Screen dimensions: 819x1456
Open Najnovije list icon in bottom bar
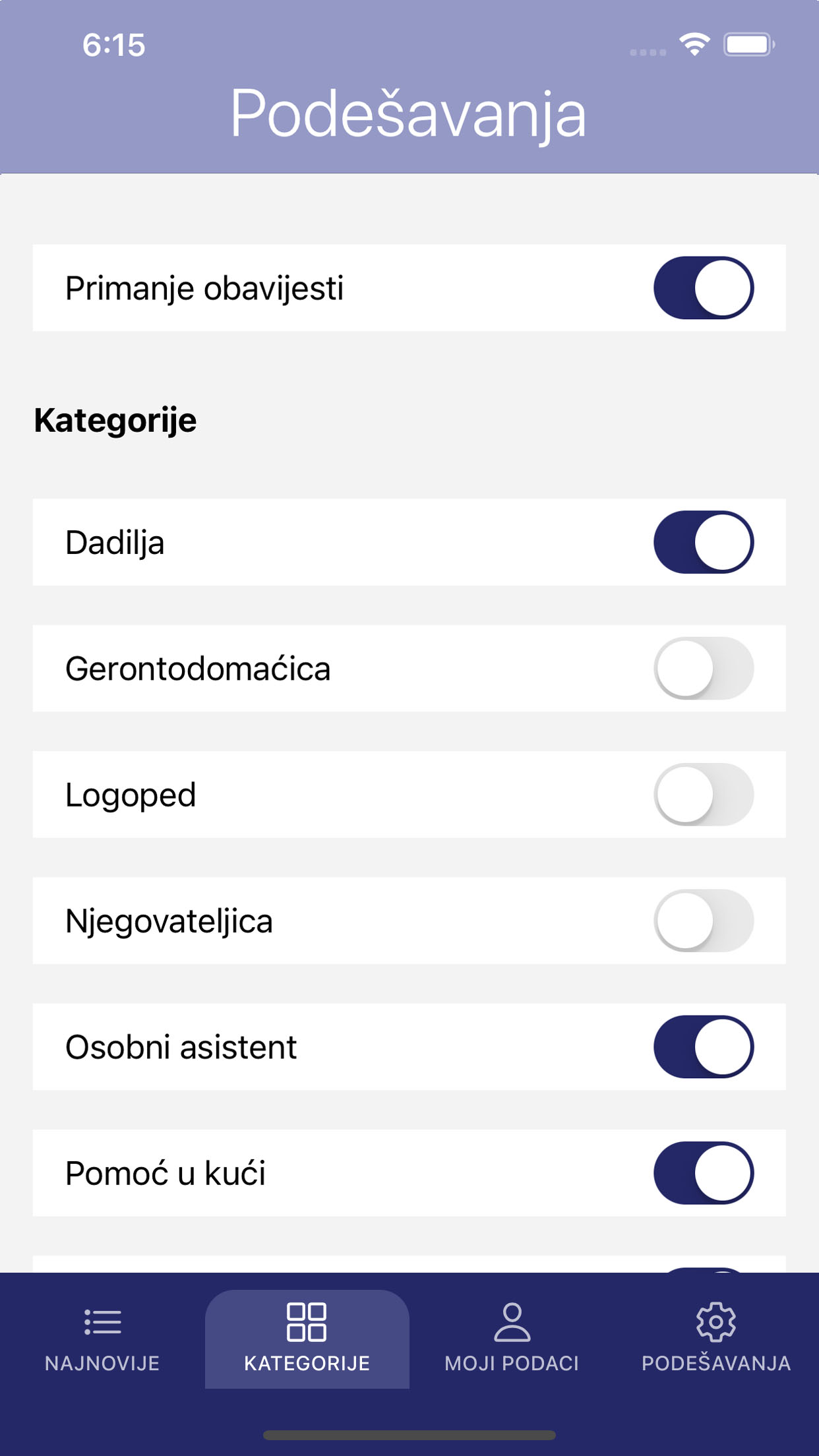click(x=103, y=1322)
